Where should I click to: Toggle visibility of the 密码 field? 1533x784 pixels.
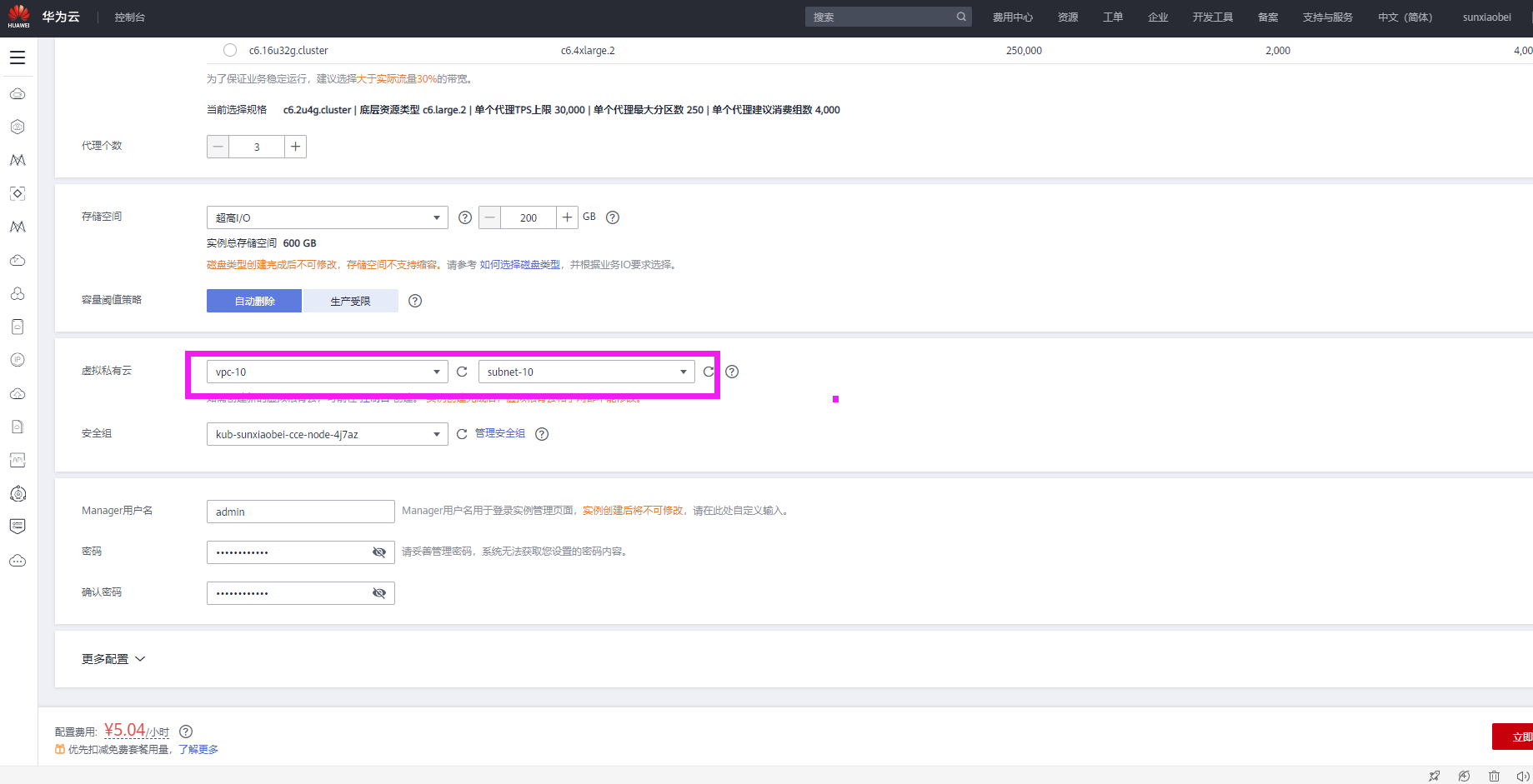[379, 552]
